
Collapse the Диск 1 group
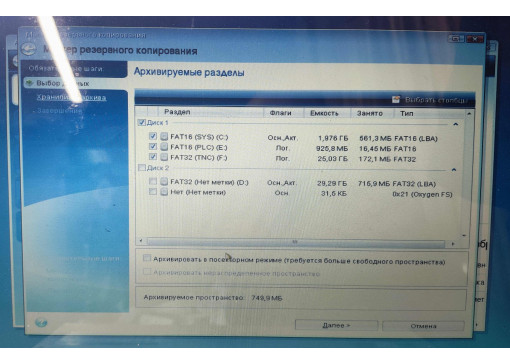tap(456, 124)
